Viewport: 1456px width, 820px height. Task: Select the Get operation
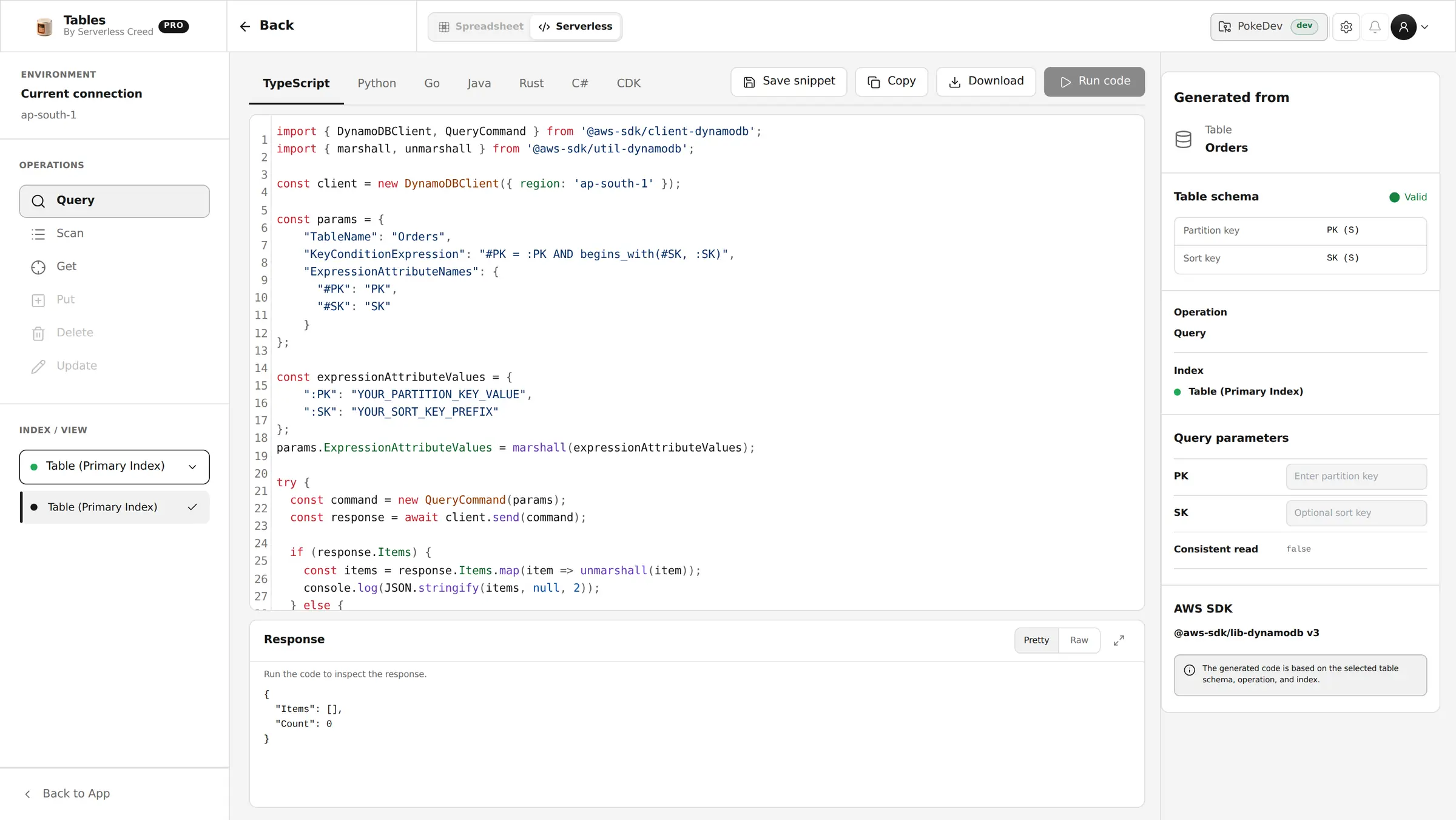click(x=115, y=267)
